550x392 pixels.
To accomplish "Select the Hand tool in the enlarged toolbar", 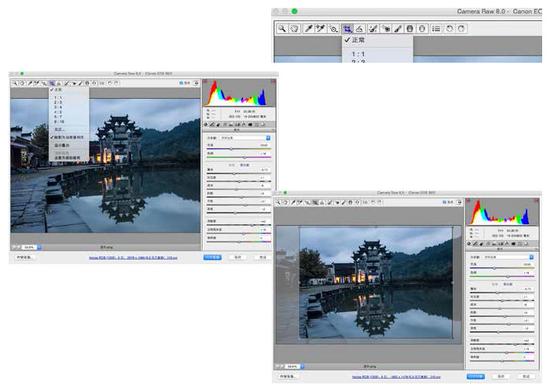I will click(x=294, y=28).
